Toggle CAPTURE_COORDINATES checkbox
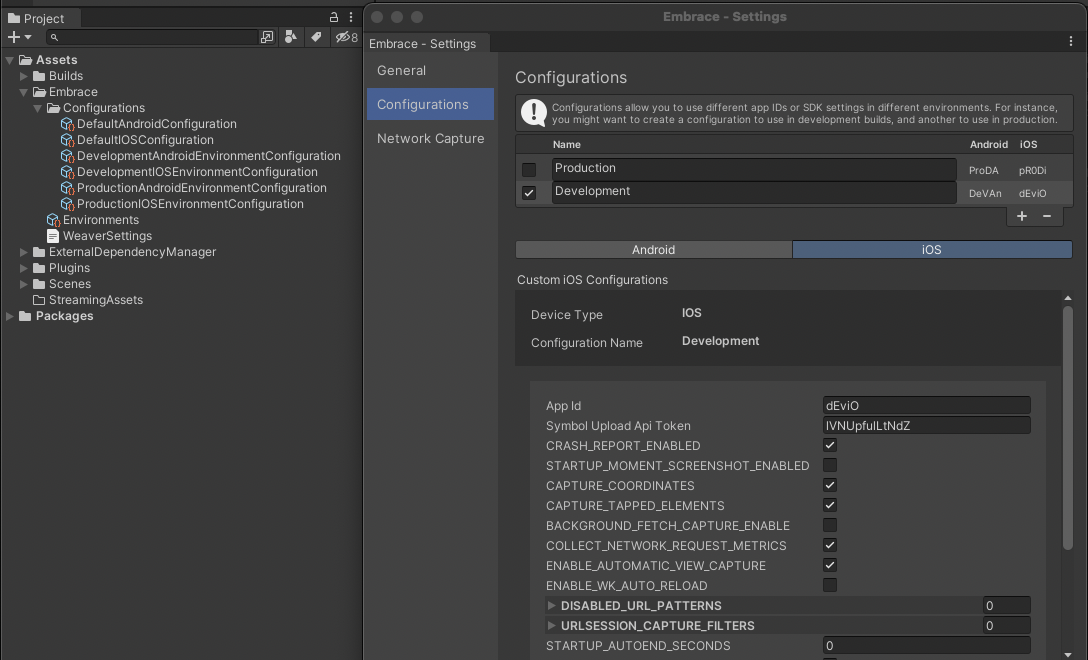The height and width of the screenshot is (660, 1088). 830,485
